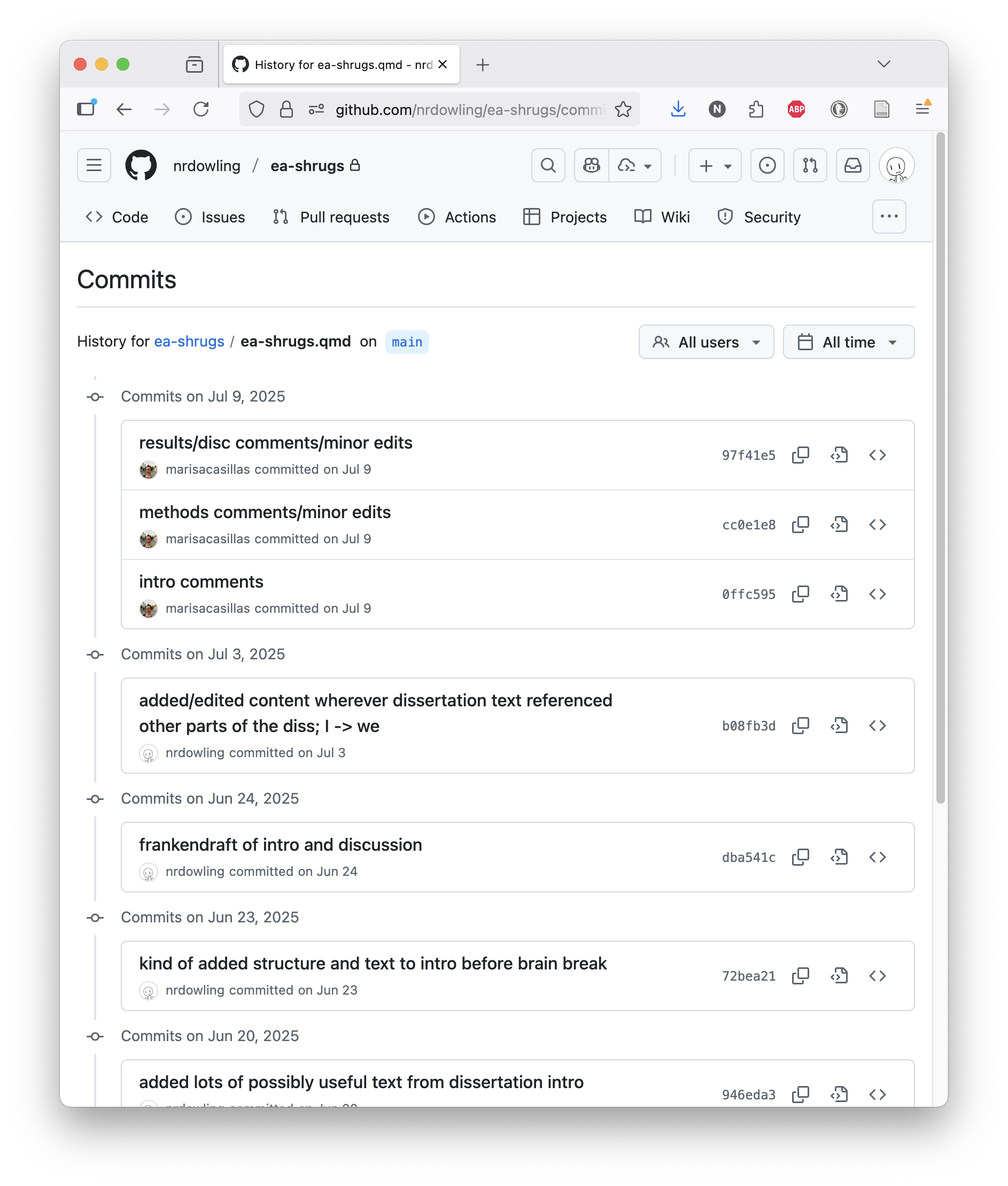The image size is (1008, 1186).
Task: Open the pull requests header icon
Action: tap(810, 166)
